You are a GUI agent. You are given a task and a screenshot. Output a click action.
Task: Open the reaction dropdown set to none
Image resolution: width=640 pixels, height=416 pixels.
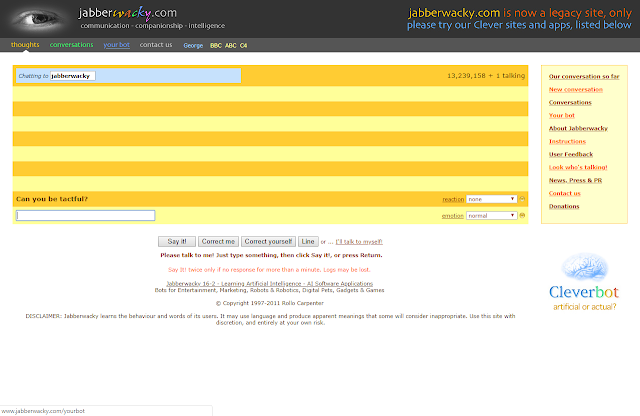pos(491,199)
